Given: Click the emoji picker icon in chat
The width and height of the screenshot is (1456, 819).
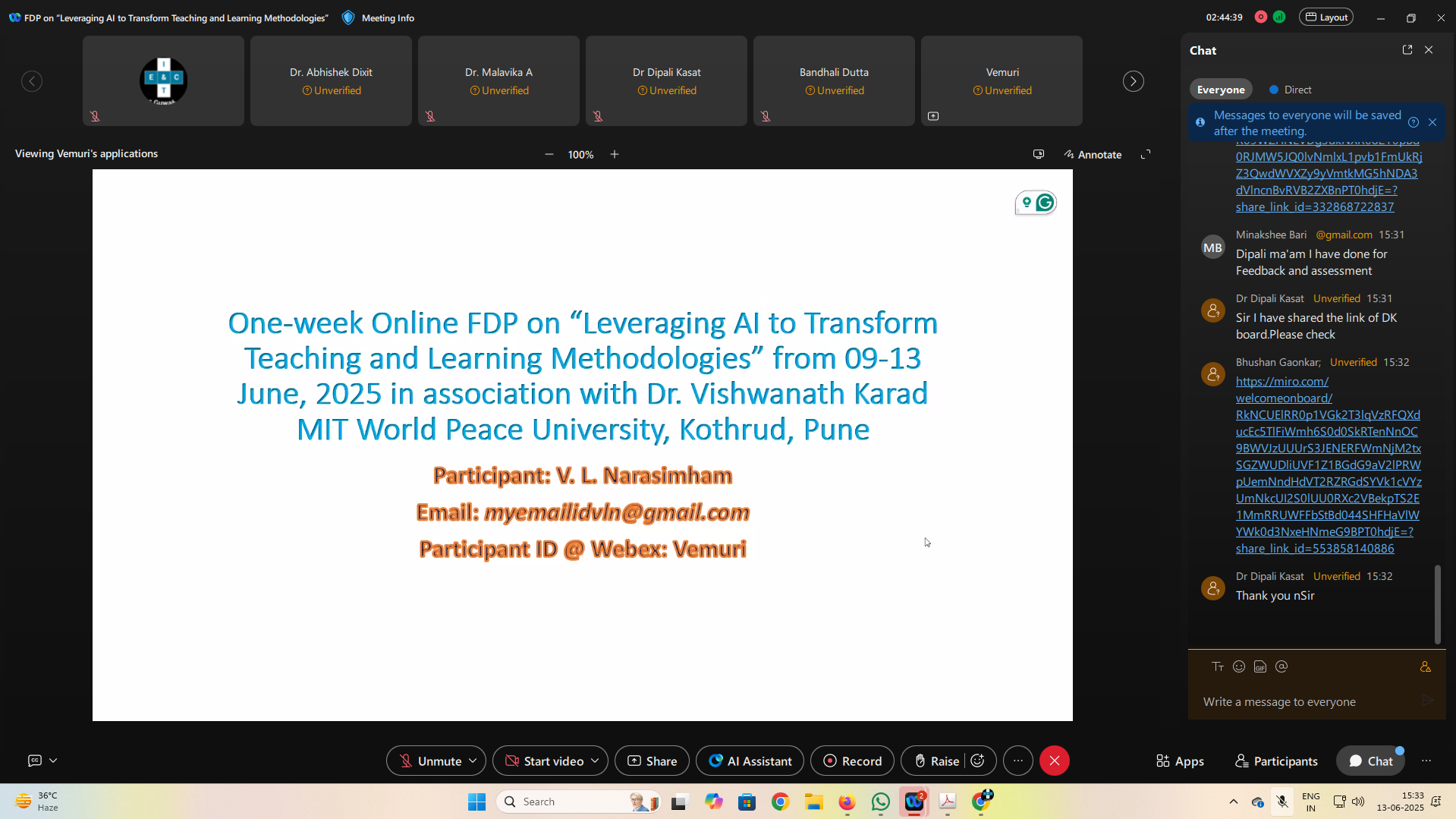Looking at the screenshot, I should pyautogui.click(x=1239, y=666).
